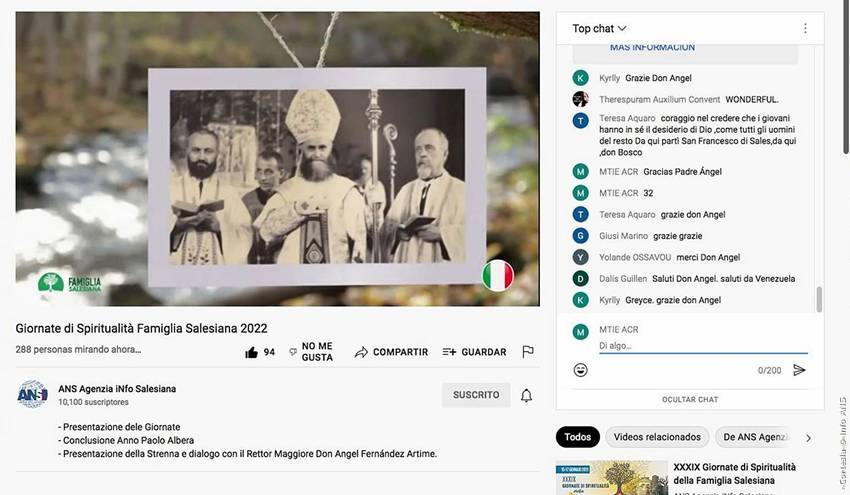Screen dimensions: 850x495
Task: Expand the Top chat dropdown
Action: click(x=599, y=28)
